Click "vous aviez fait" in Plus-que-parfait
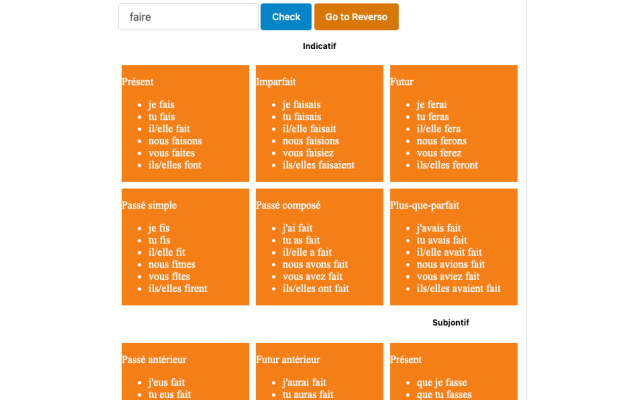The height and width of the screenshot is (400, 640). [448, 277]
